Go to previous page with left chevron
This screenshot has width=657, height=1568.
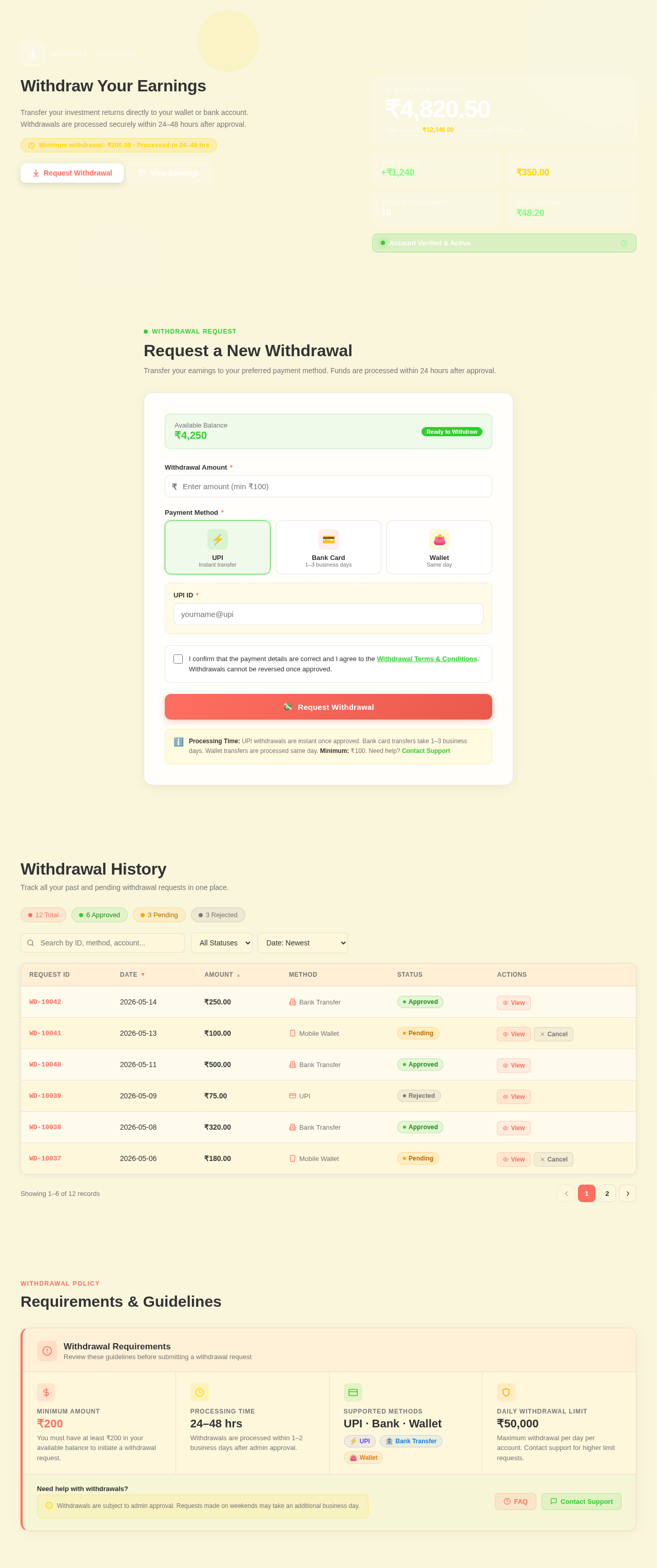point(566,1193)
